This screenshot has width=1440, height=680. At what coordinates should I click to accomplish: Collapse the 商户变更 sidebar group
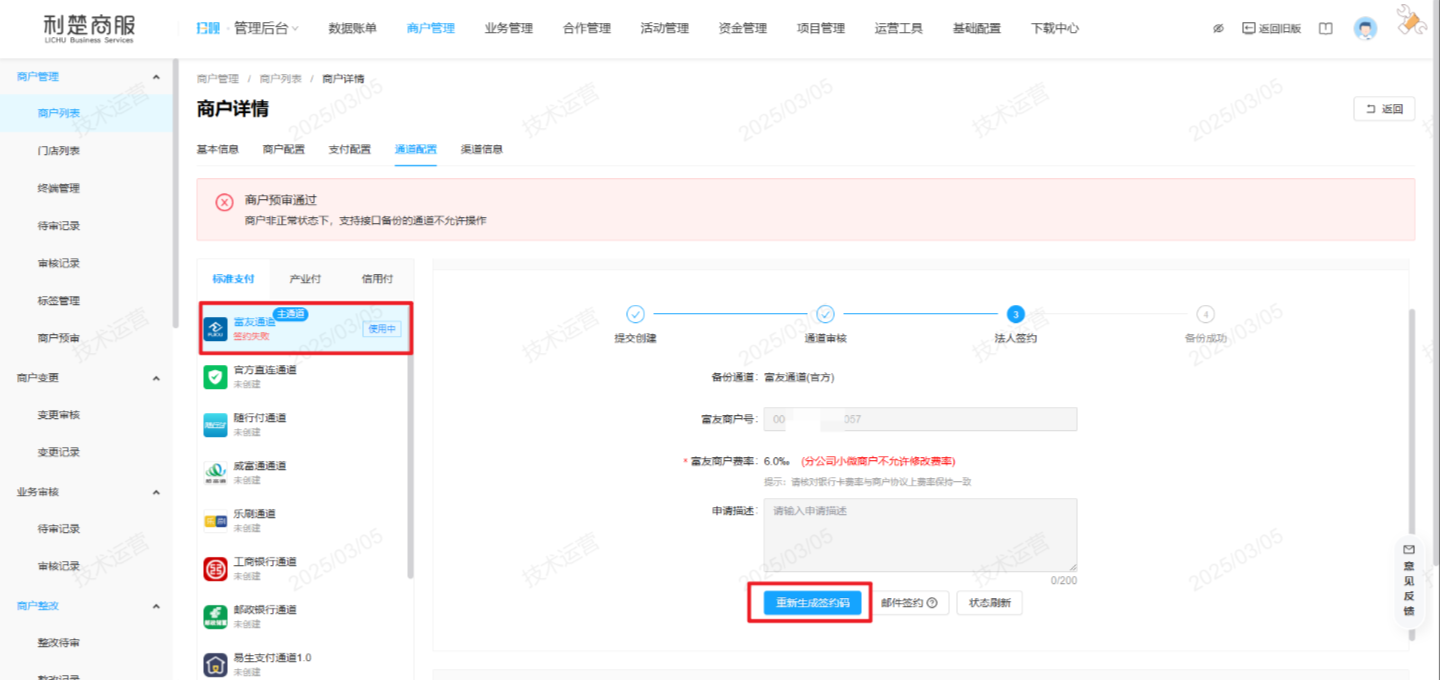coord(156,378)
